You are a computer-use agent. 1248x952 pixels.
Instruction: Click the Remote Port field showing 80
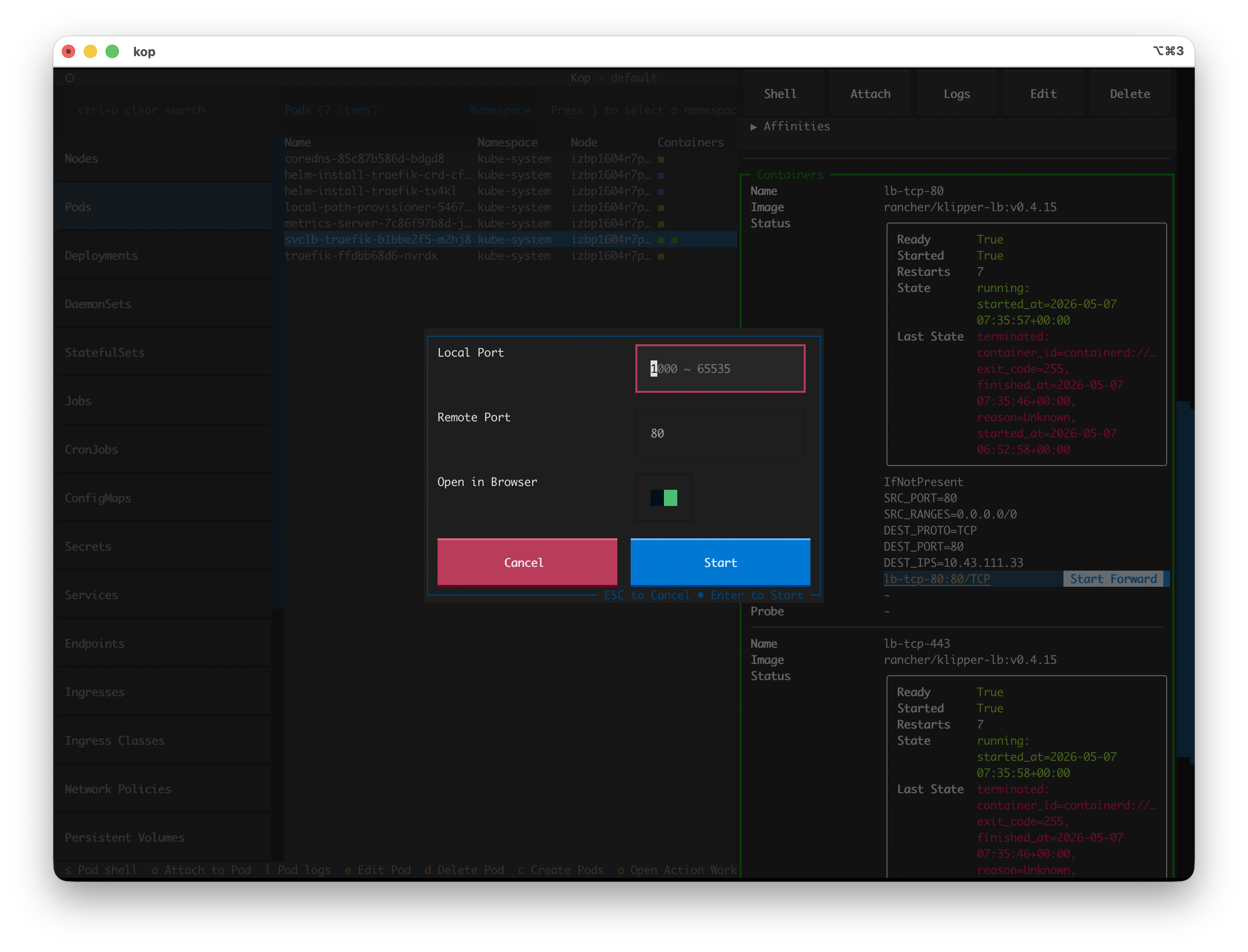coord(720,433)
